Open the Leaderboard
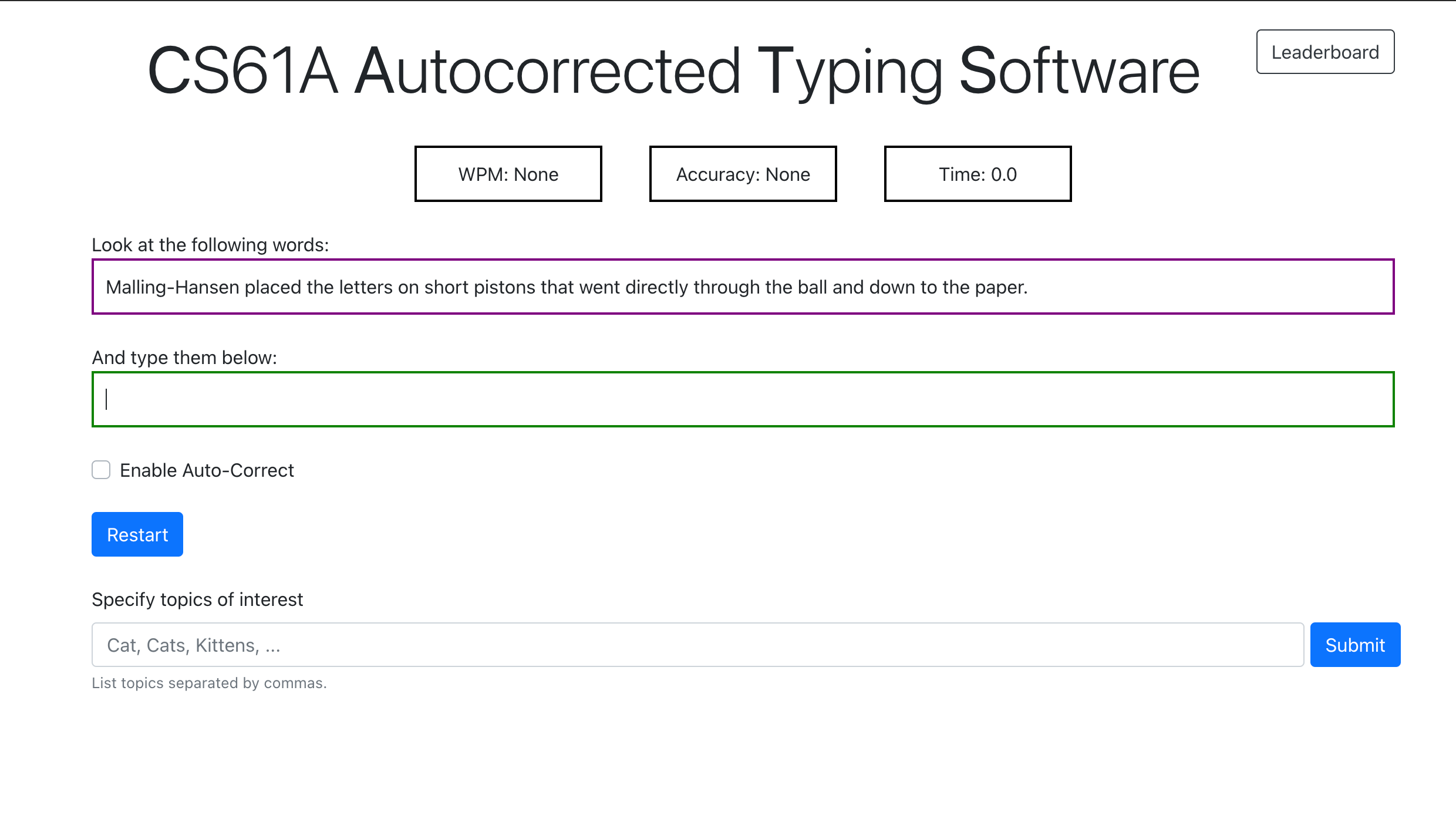 (1324, 52)
